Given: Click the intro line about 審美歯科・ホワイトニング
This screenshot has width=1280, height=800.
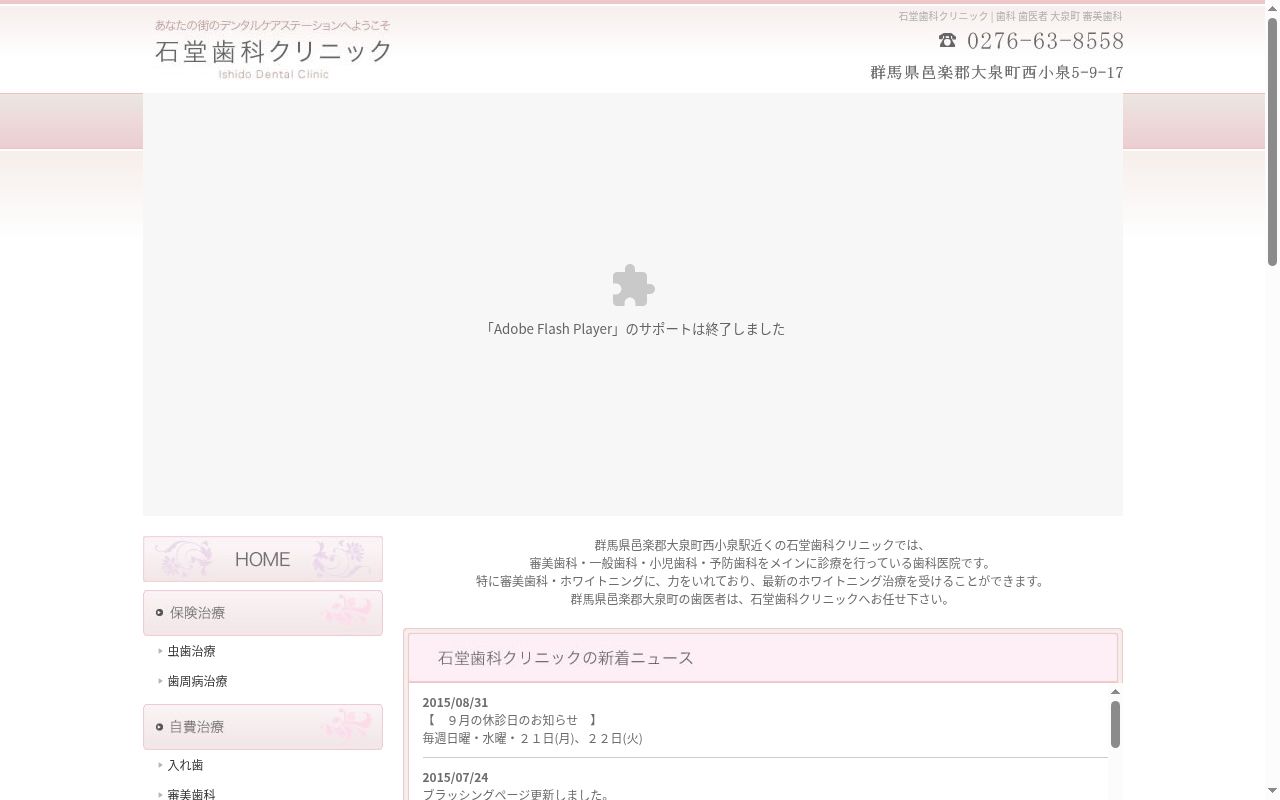Looking at the screenshot, I should coord(761,581).
